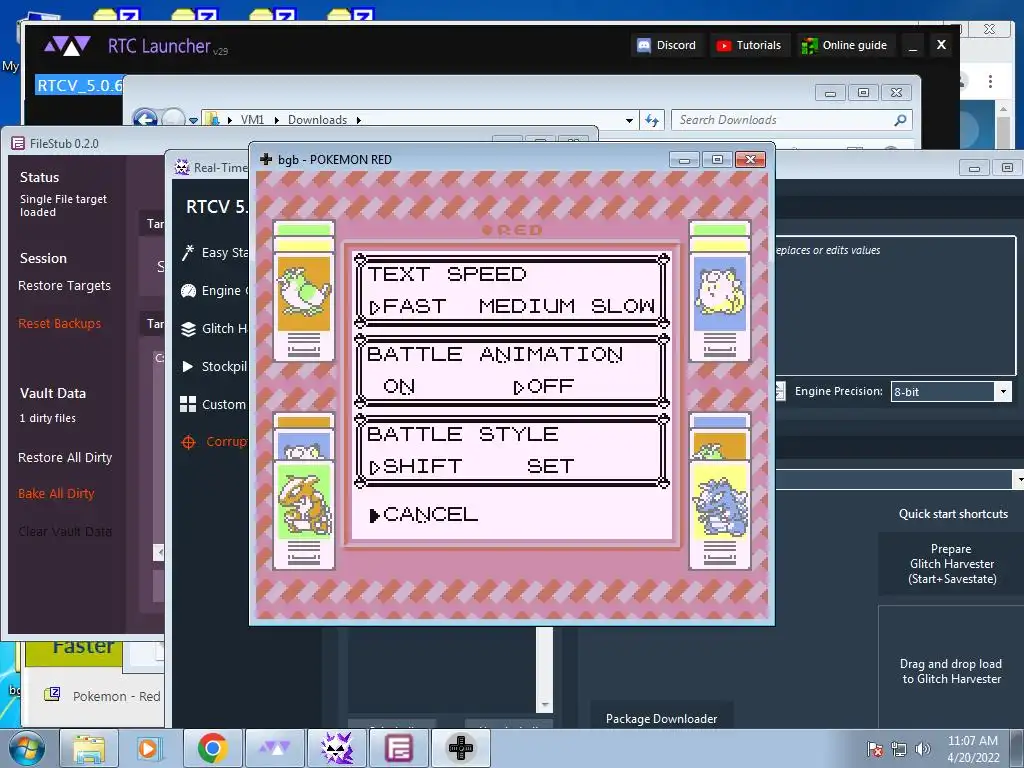This screenshot has height=768, width=1024.
Task: Click the Easy Start wand icon
Action: [x=188, y=253]
